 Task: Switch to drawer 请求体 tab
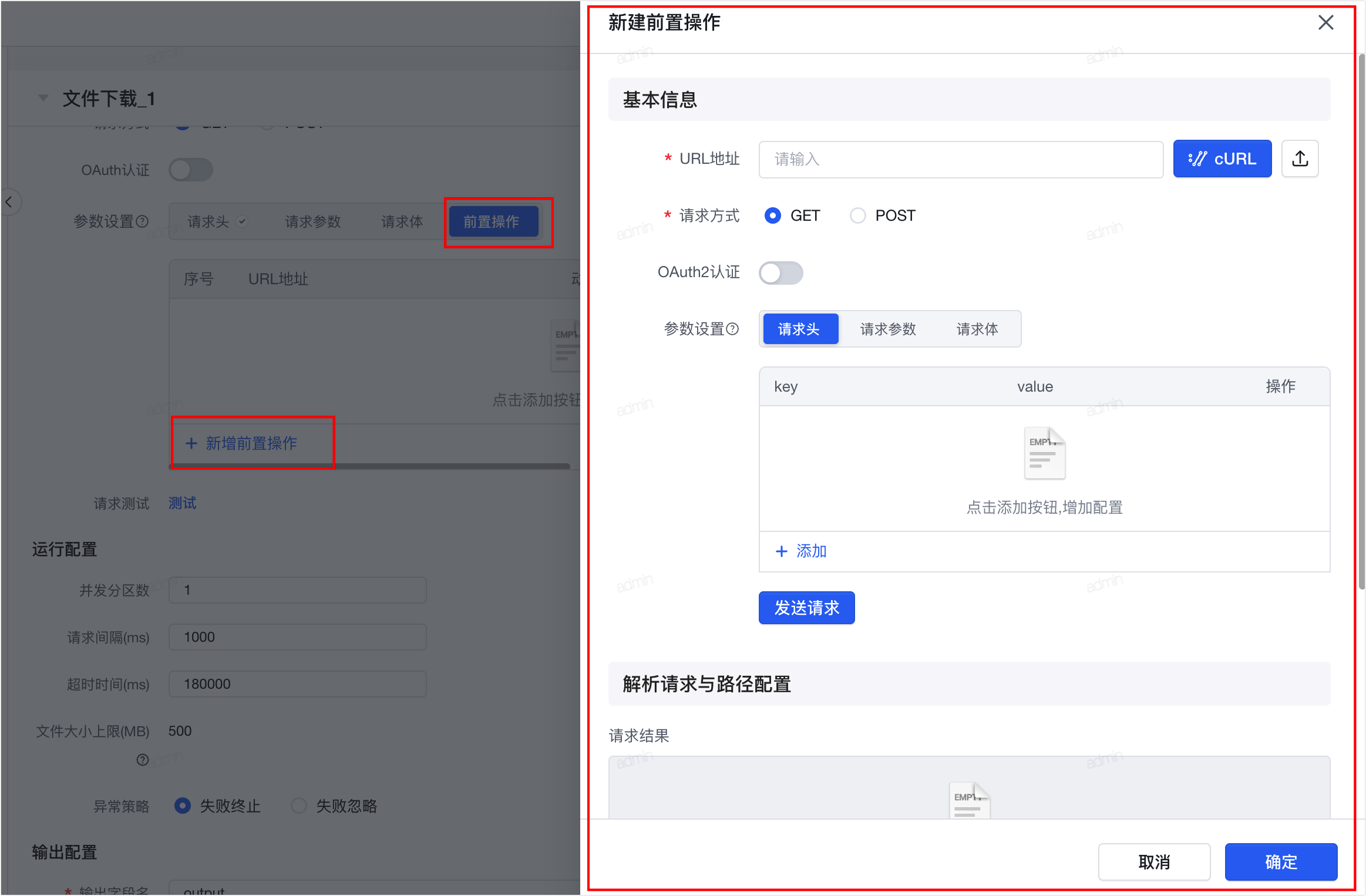[977, 329]
